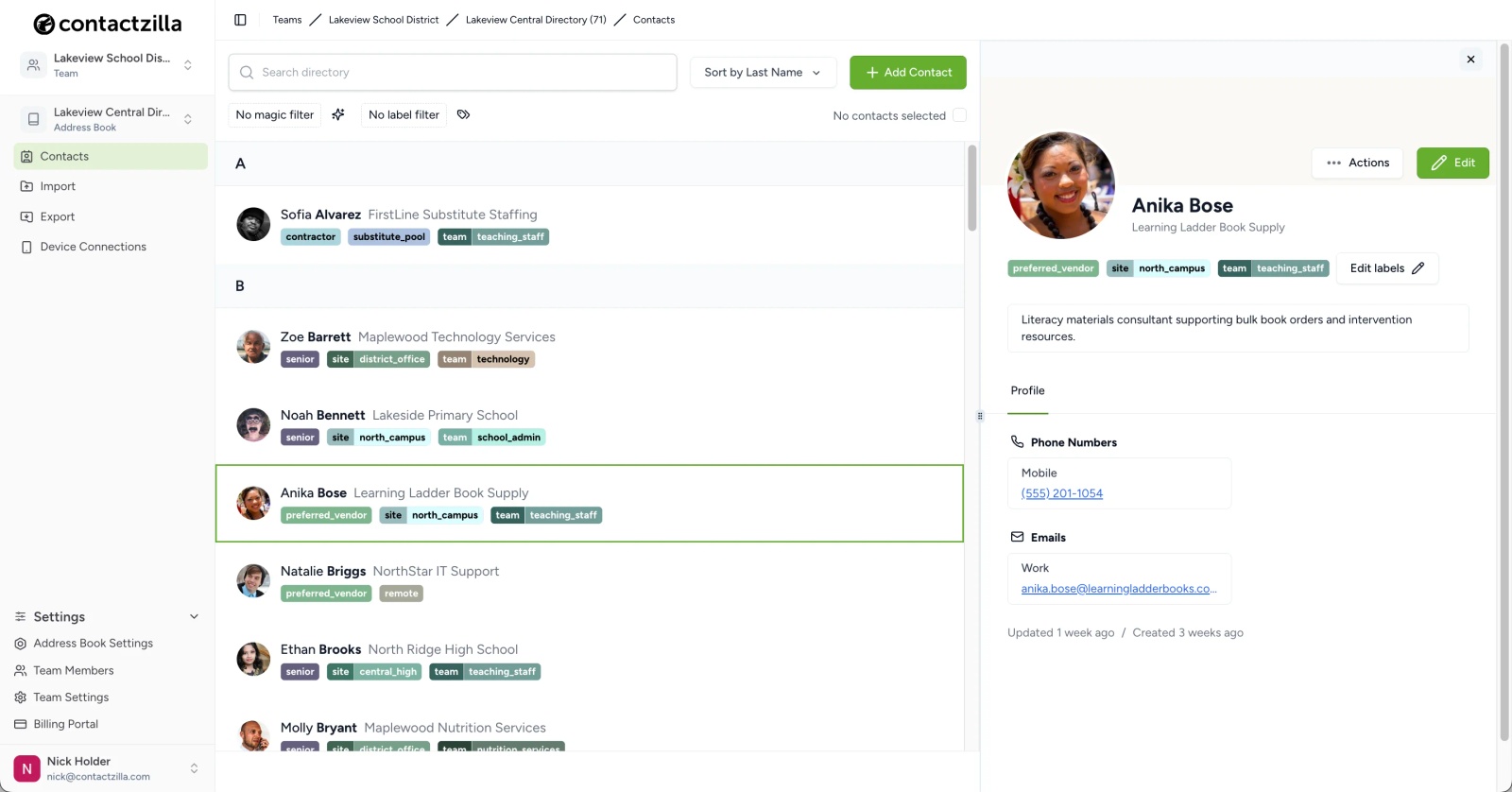The width and height of the screenshot is (1512, 792).
Task: Click the Edit labels button
Action: (x=1387, y=268)
